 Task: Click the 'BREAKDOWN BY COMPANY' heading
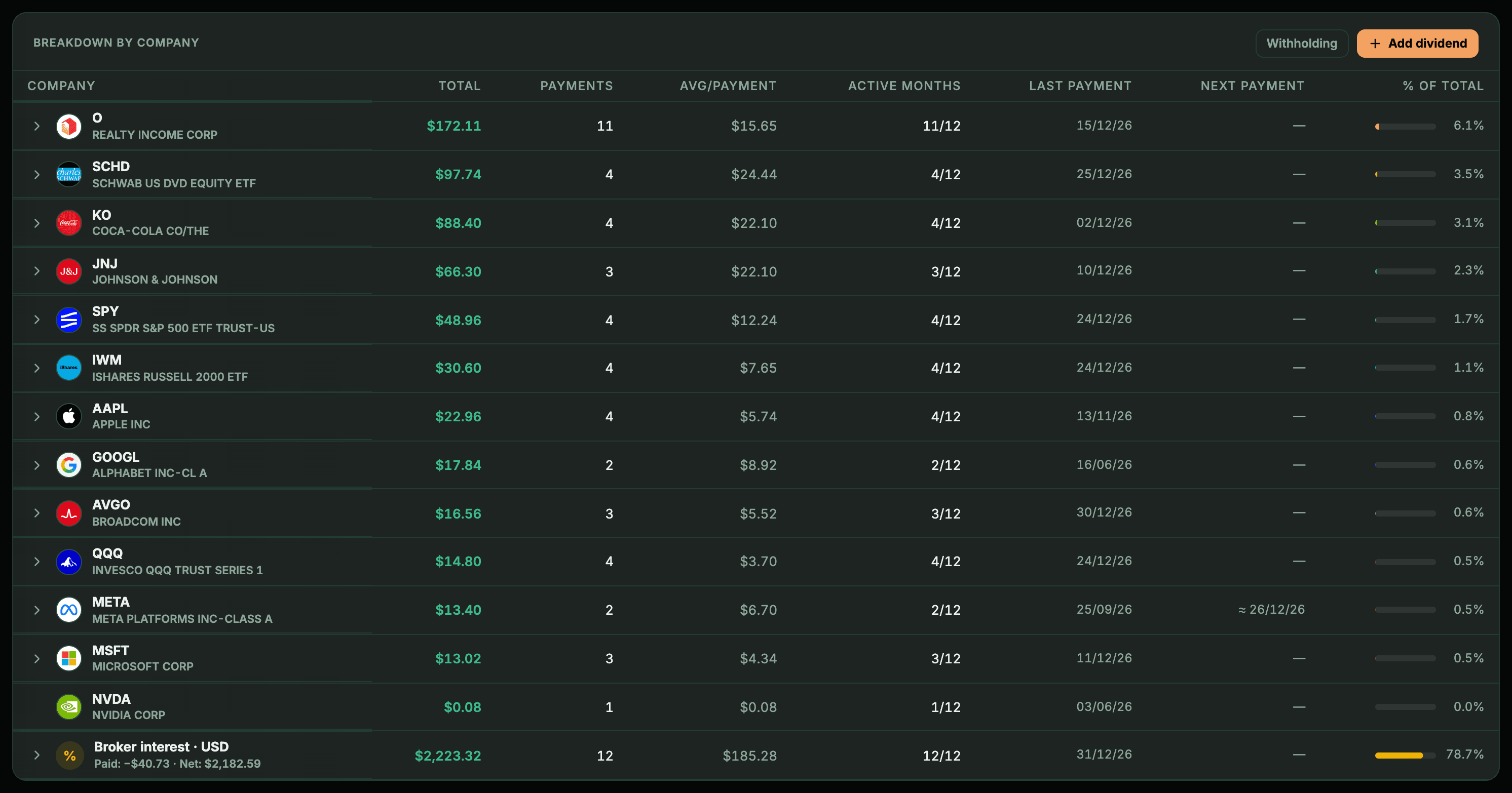(x=116, y=43)
